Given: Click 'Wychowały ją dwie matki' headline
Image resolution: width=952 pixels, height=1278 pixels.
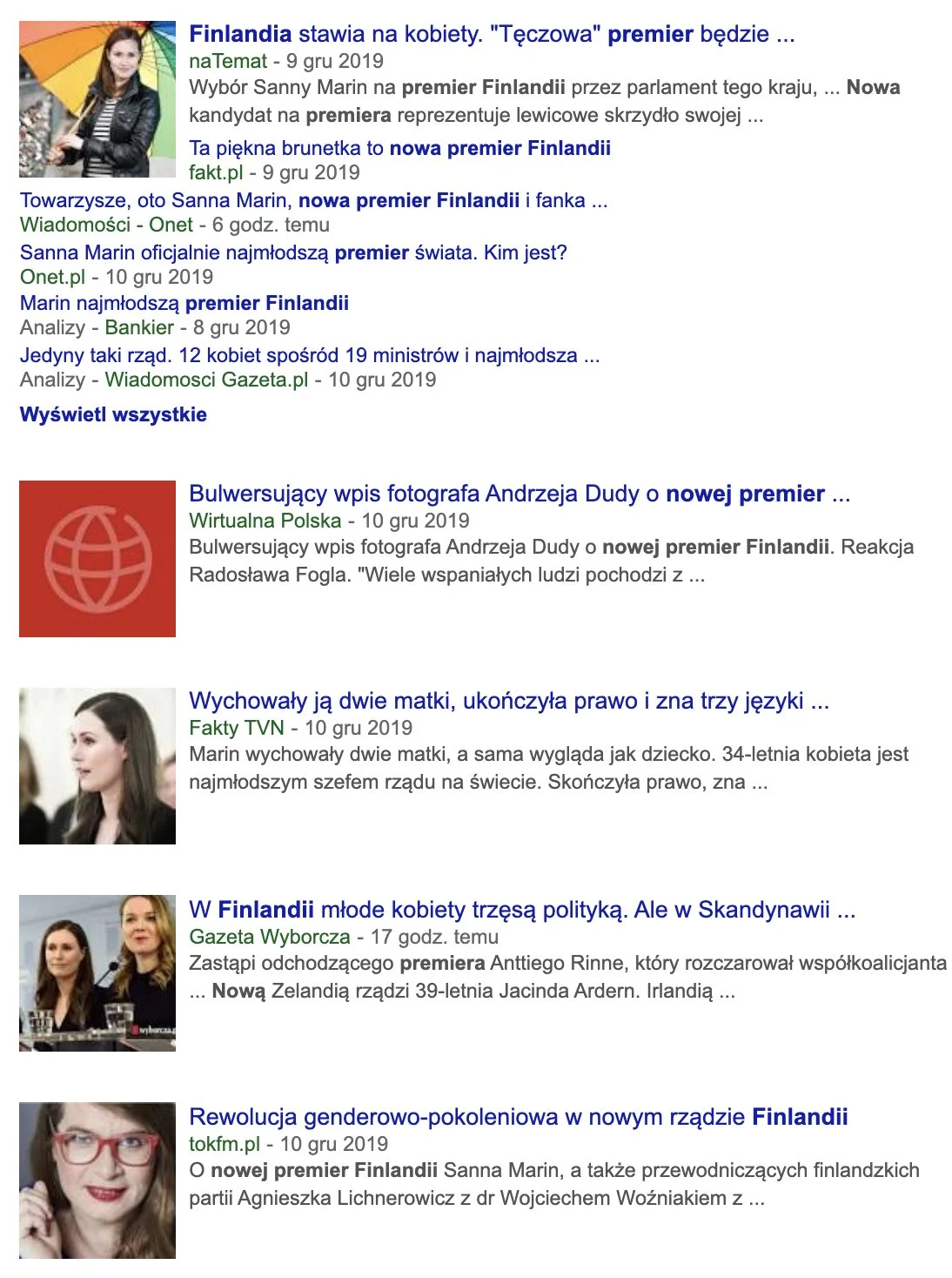Looking at the screenshot, I should pyautogui.click(x=509, y=701).
